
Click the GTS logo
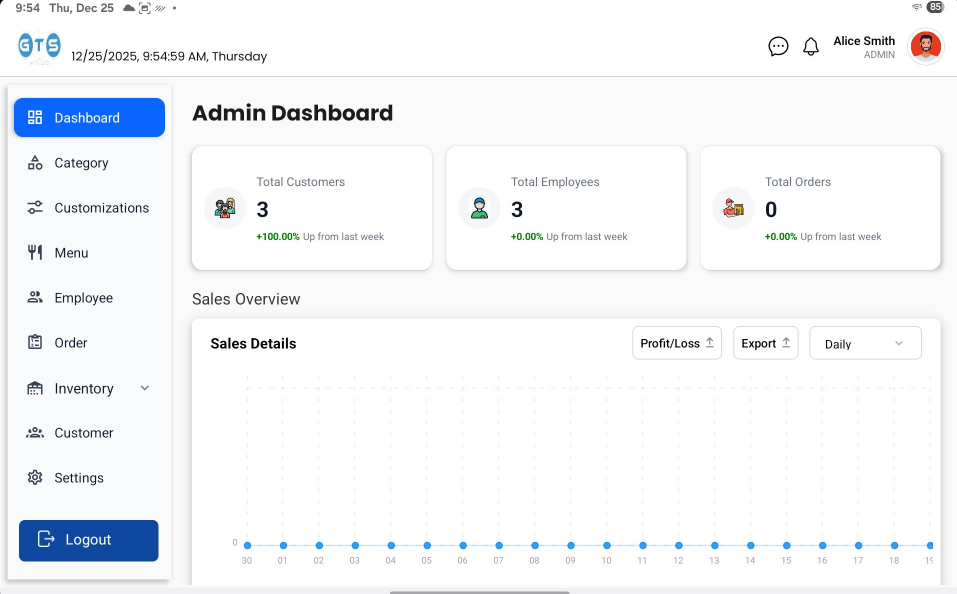tap(39, 47)
